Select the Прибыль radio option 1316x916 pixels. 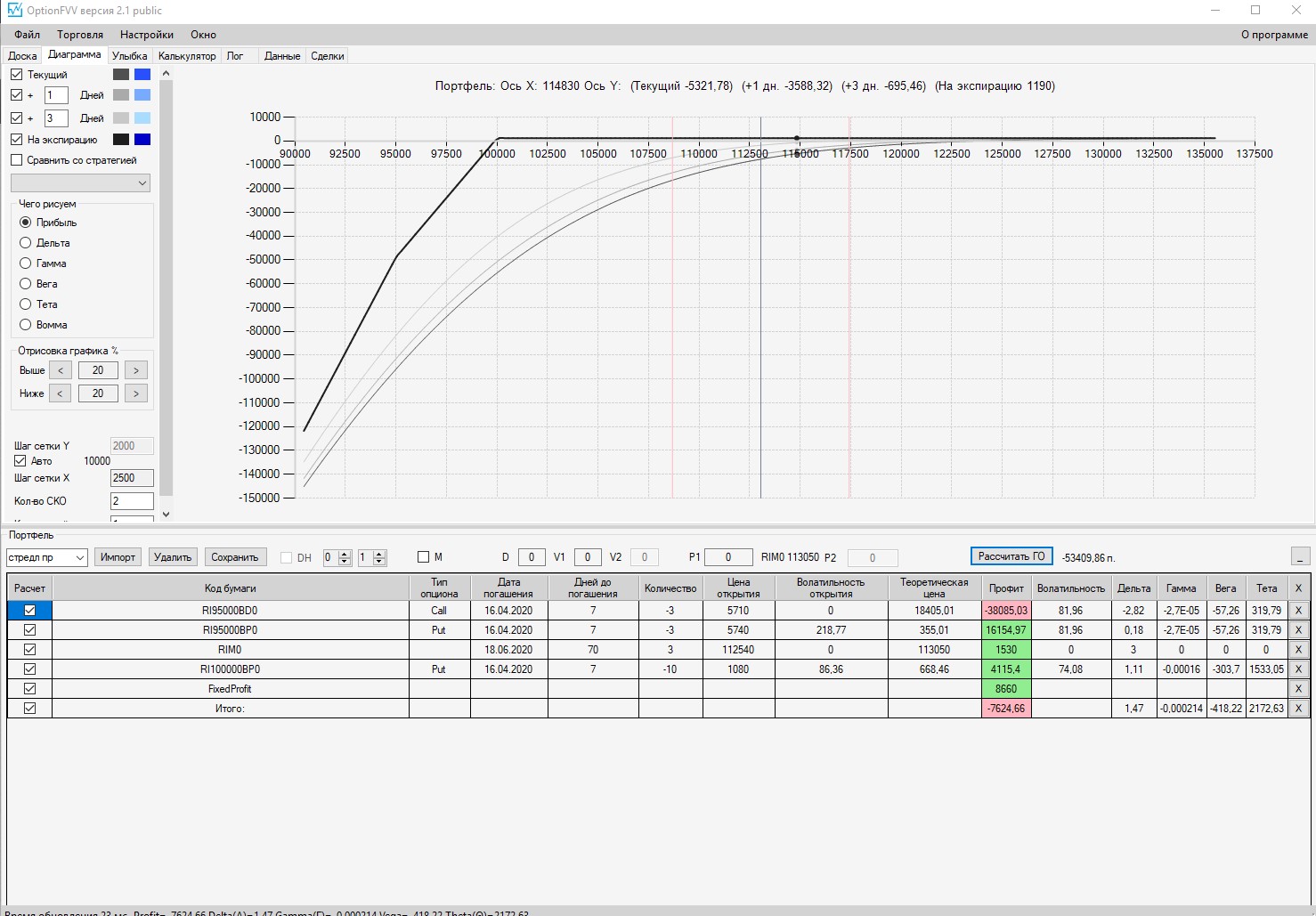coord(26,223)
